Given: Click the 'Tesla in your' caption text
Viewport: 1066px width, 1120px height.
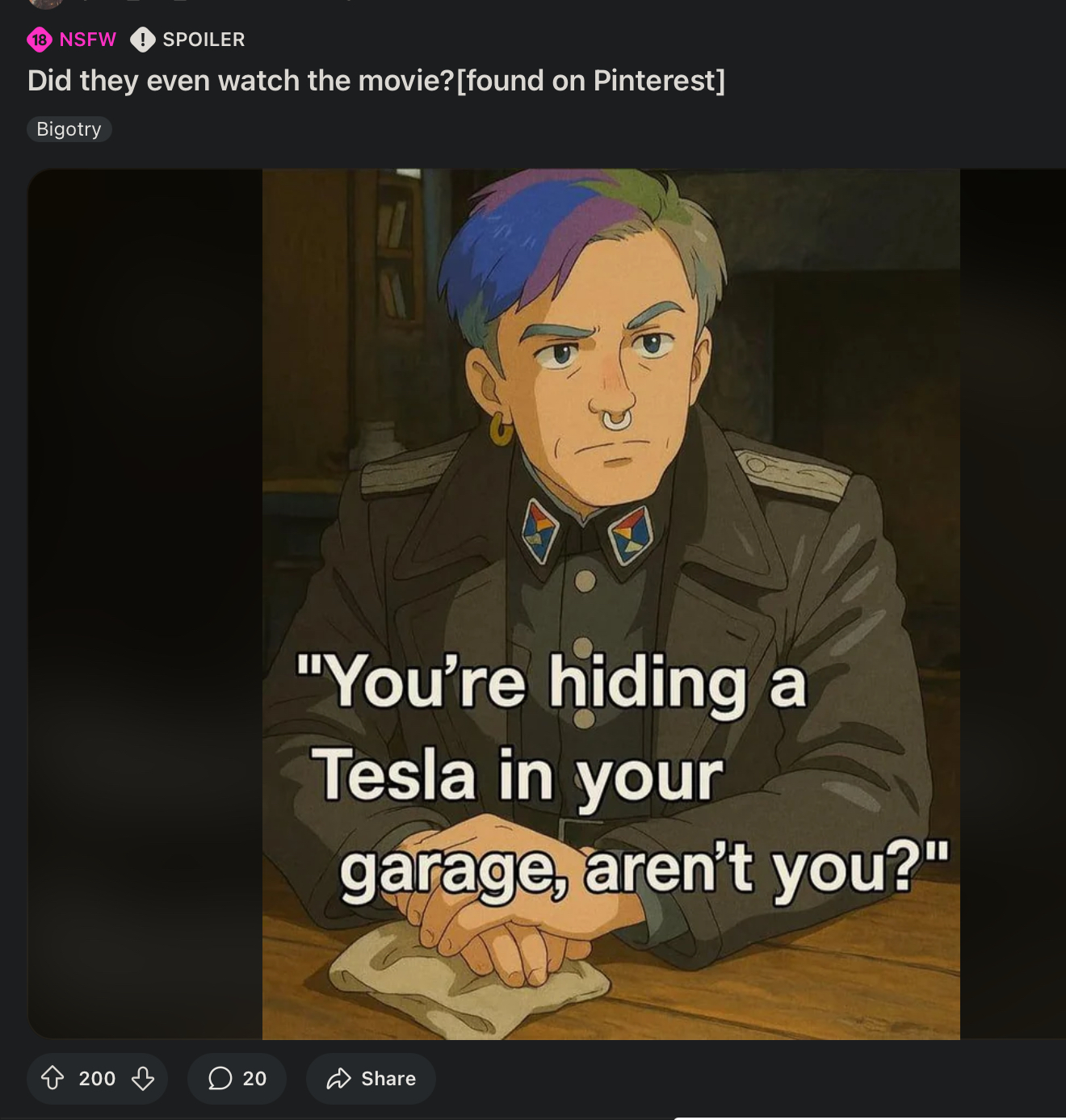Looking at the screenshot, I should tap(517, 775).
